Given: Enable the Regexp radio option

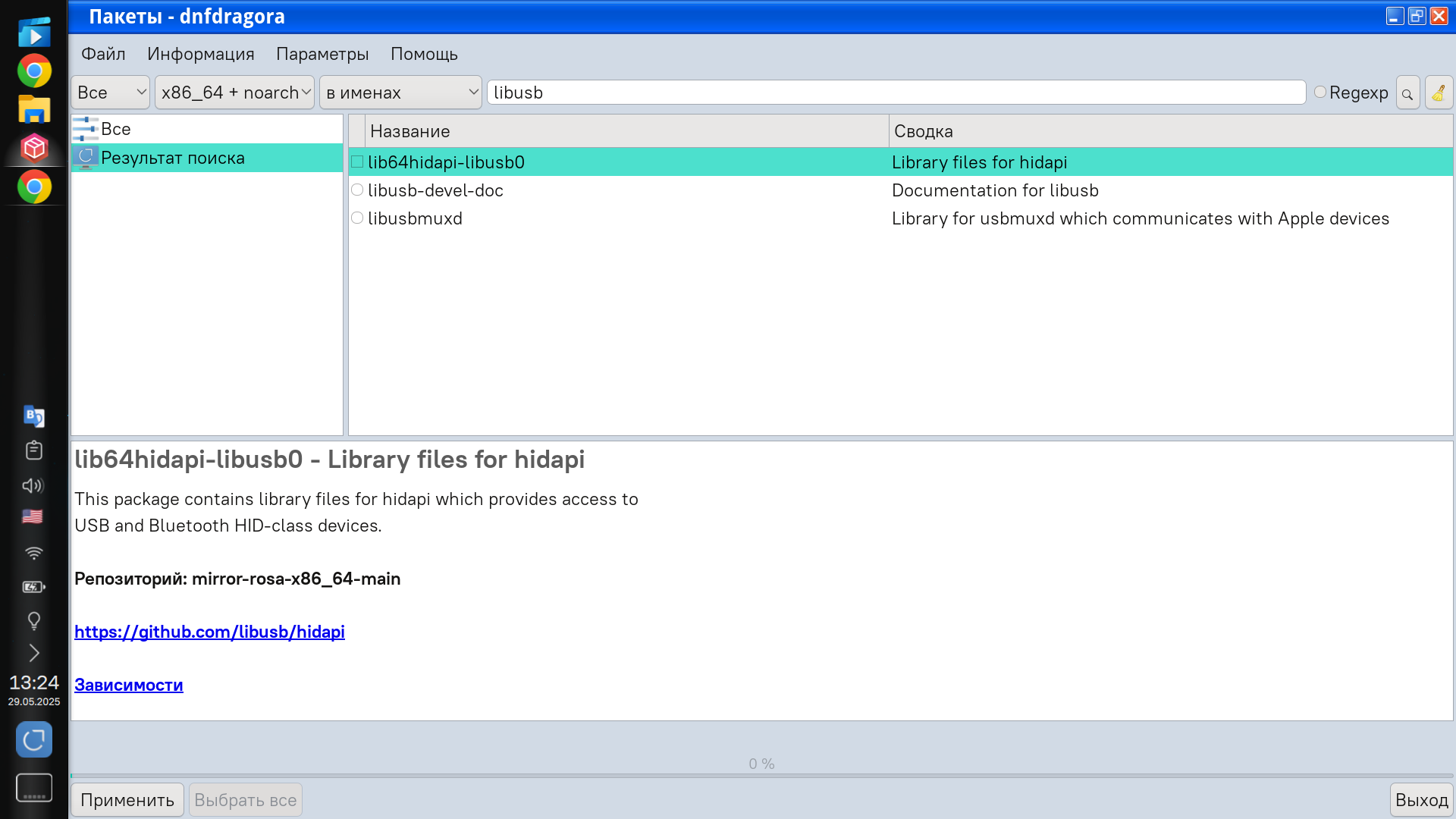Looking at the screenshot, I should pyautogui.click(x=1320, y=93).
